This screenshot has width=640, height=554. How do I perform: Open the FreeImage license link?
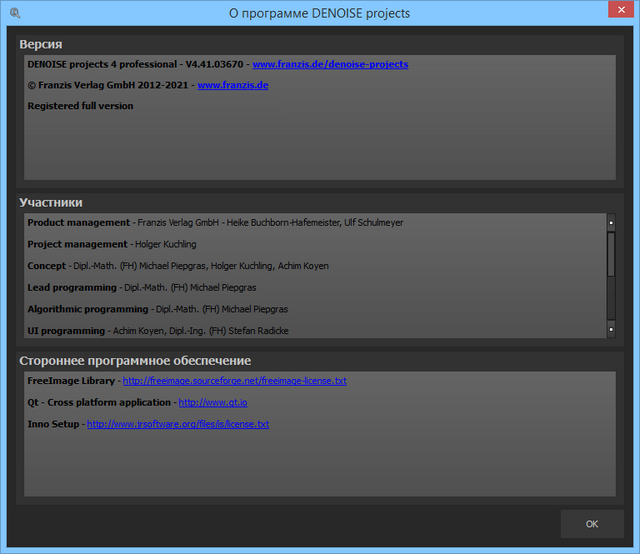tap(235, 381)
